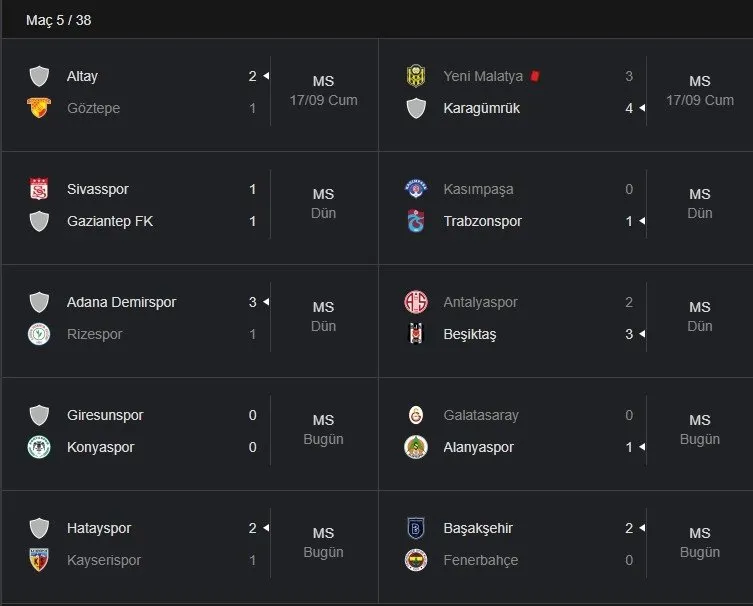Open the Giresunspor vs Konyaspor match status
This screenshot has width=753, height=606.
pyautogui.click(x=323, y=430)
